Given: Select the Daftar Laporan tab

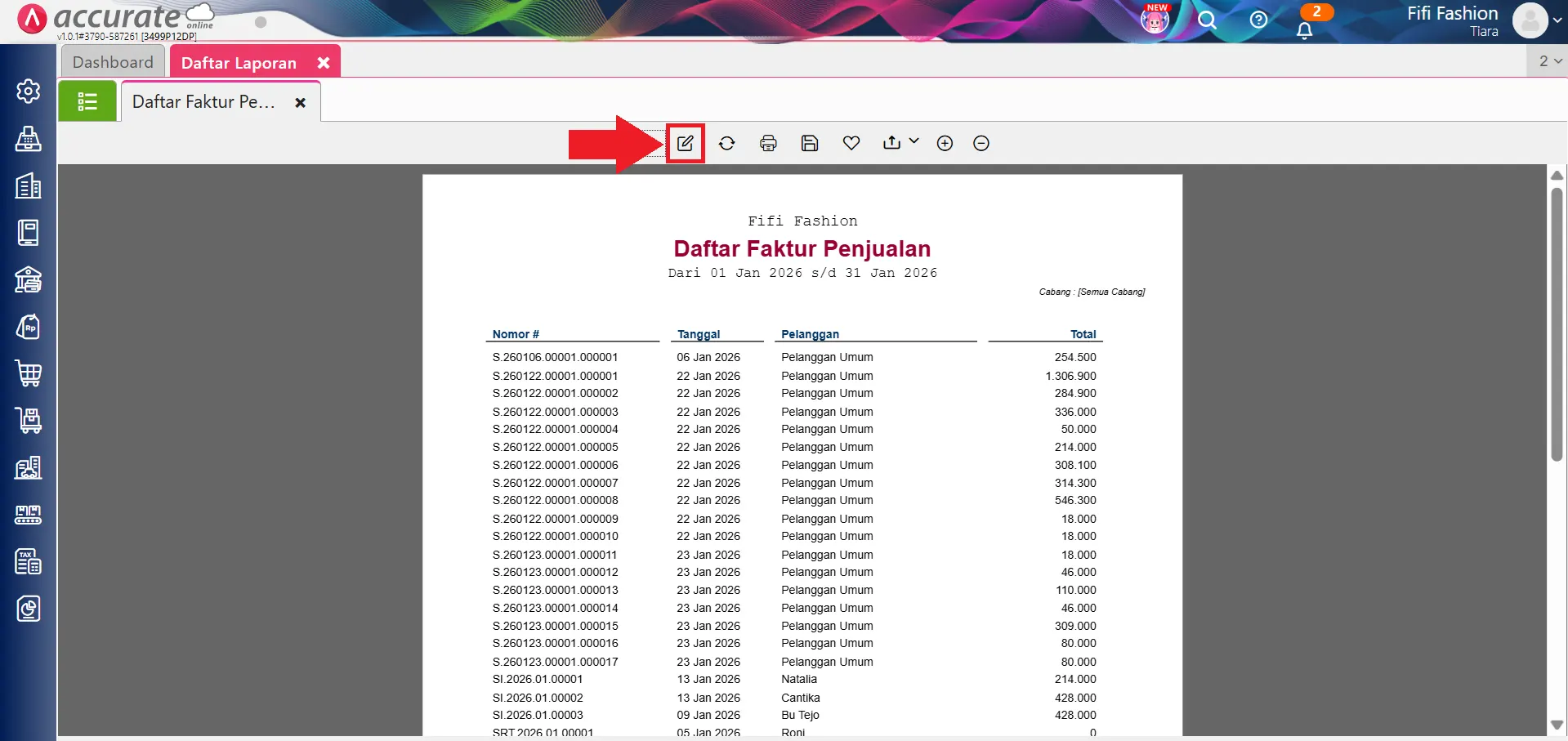Looking at the screenshot, I should pos(239,63).
